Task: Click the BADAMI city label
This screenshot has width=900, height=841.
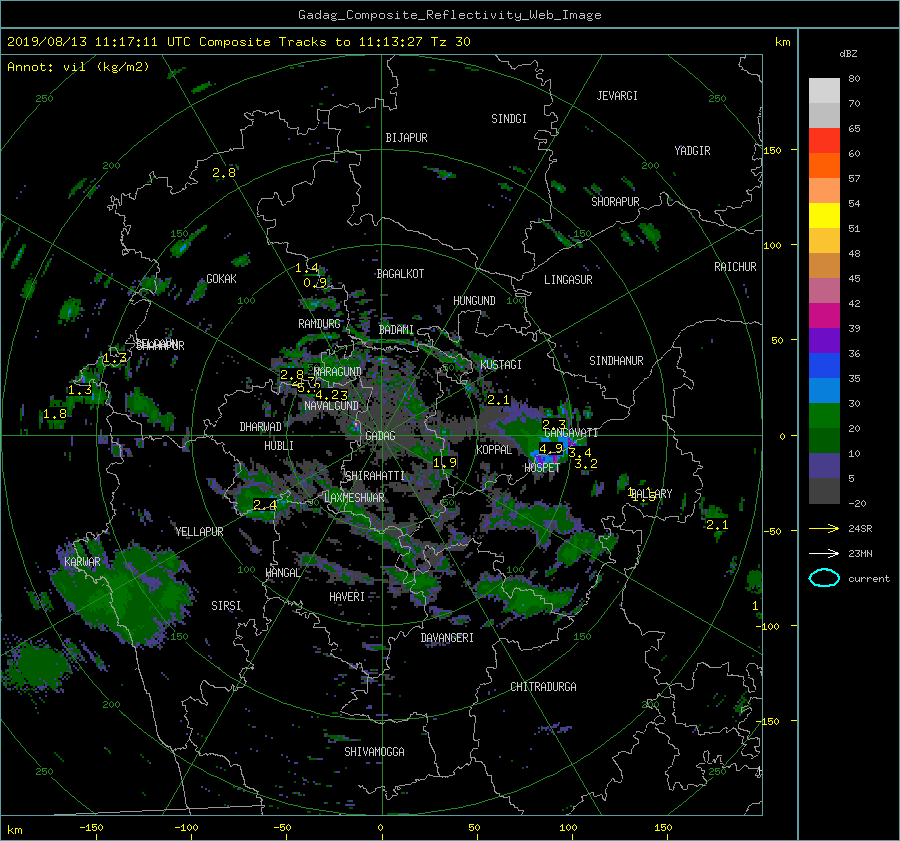Action: click(x=396, y=330)
